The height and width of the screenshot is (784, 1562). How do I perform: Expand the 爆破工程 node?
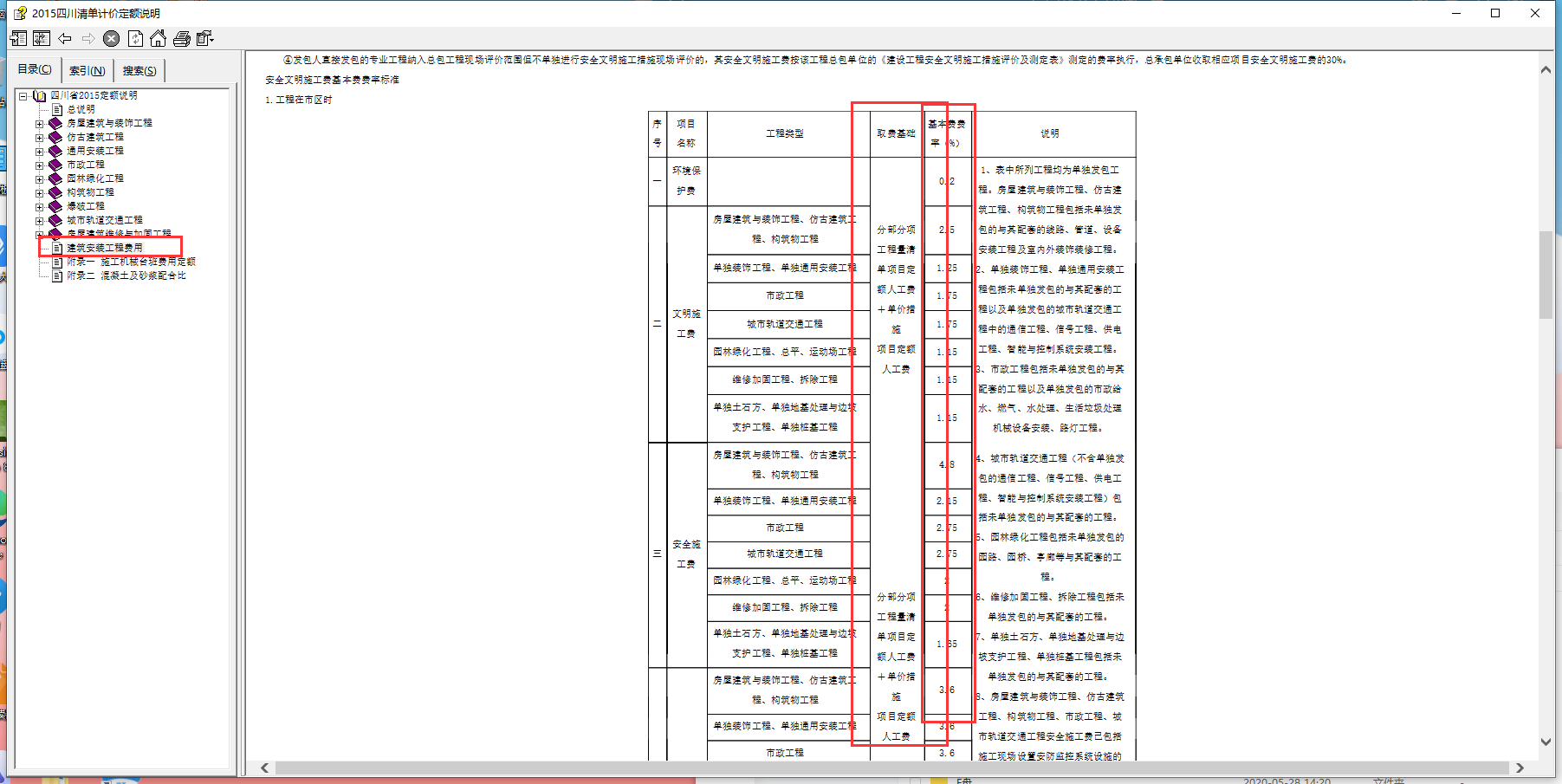click(x=39, y=207)
